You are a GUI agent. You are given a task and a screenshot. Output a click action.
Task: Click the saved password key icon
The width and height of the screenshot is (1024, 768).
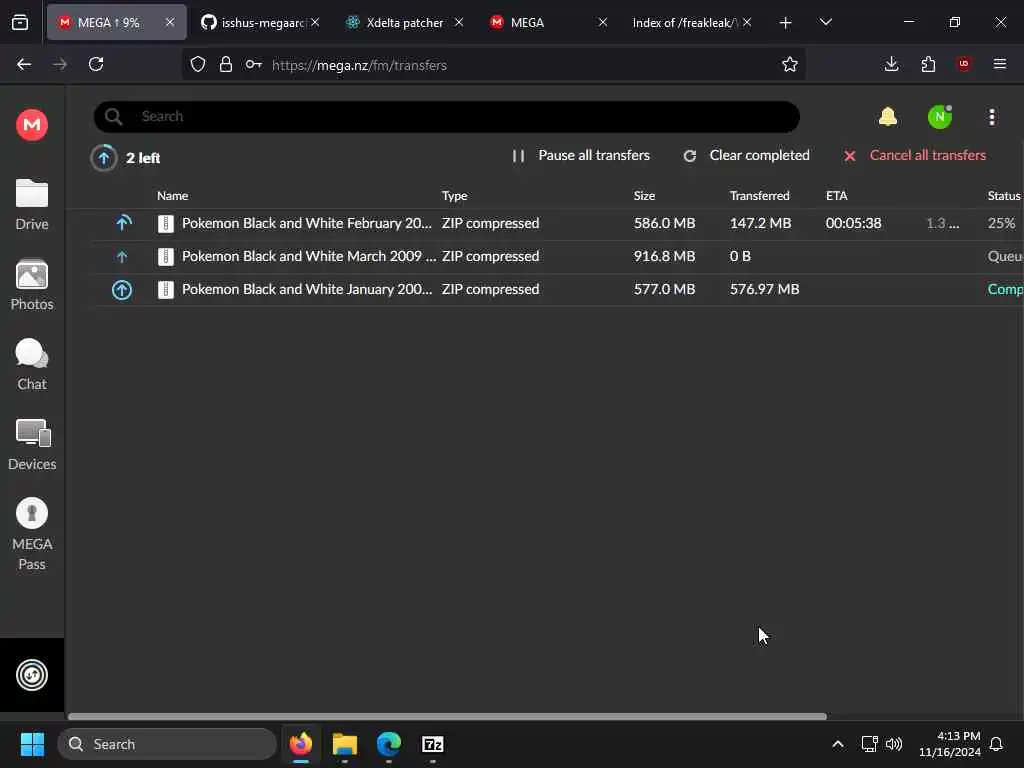point(254,64)
